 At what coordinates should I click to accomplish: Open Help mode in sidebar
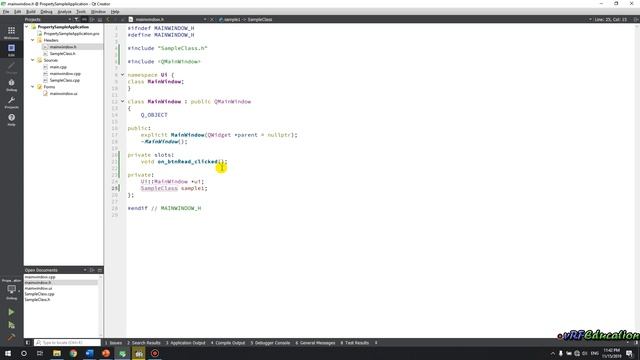[11, 119]
